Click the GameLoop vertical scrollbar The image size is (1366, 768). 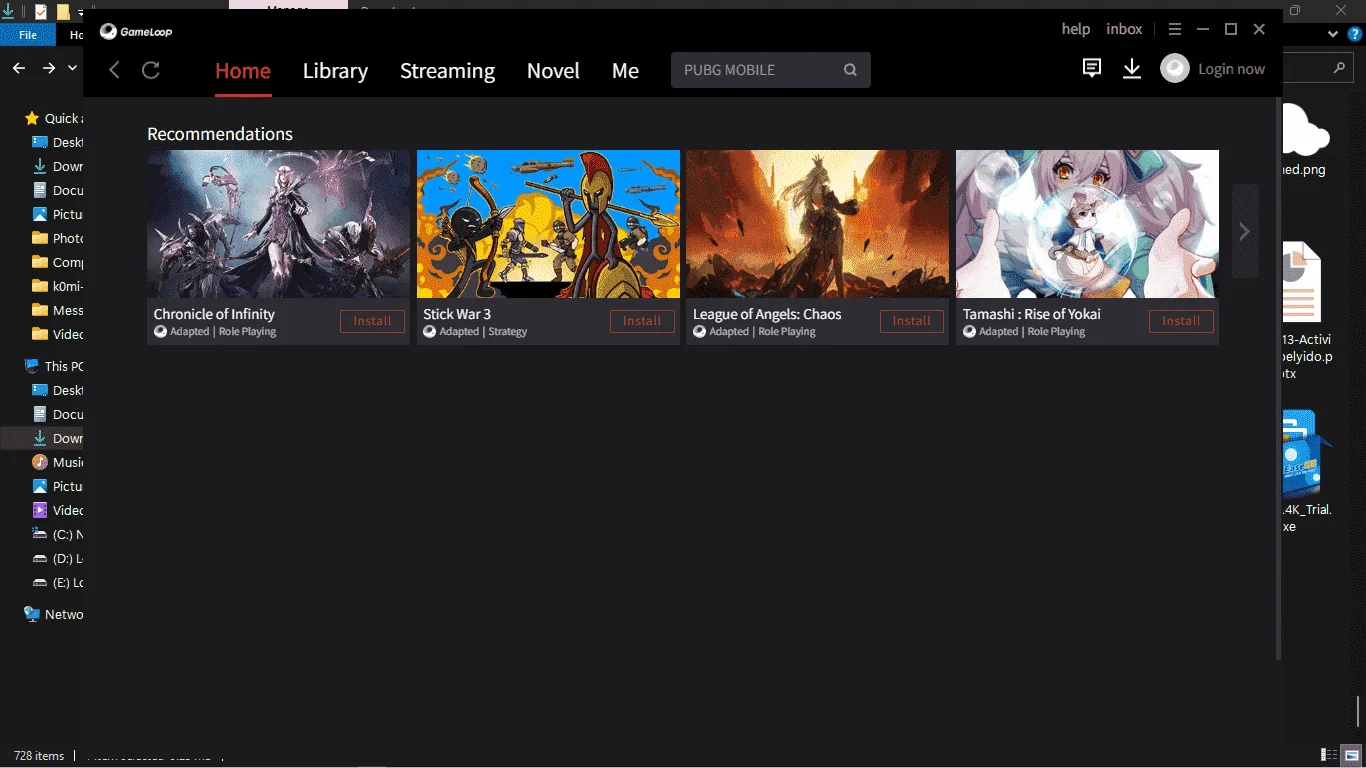coord(1278,380)
